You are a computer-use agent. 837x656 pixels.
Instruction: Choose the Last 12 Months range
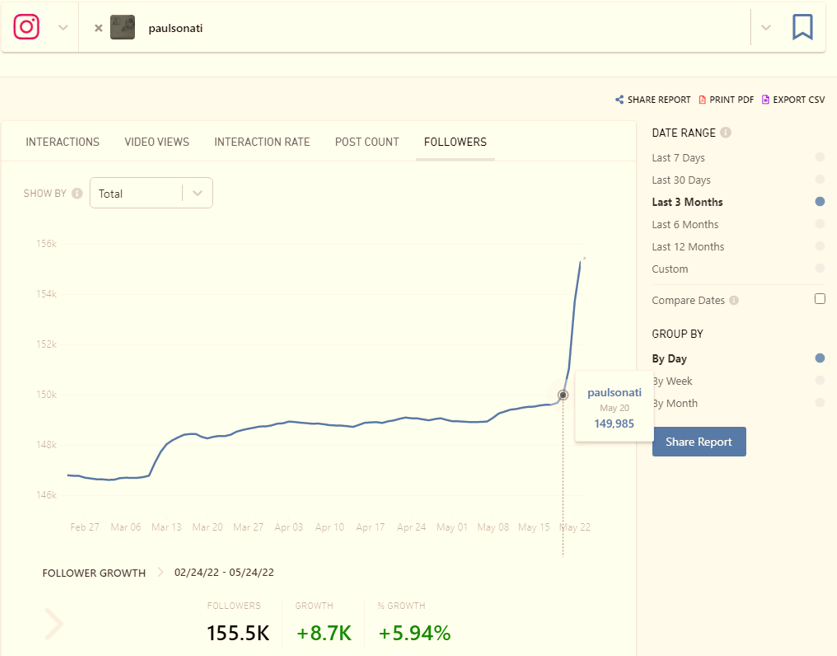[688, 247]
